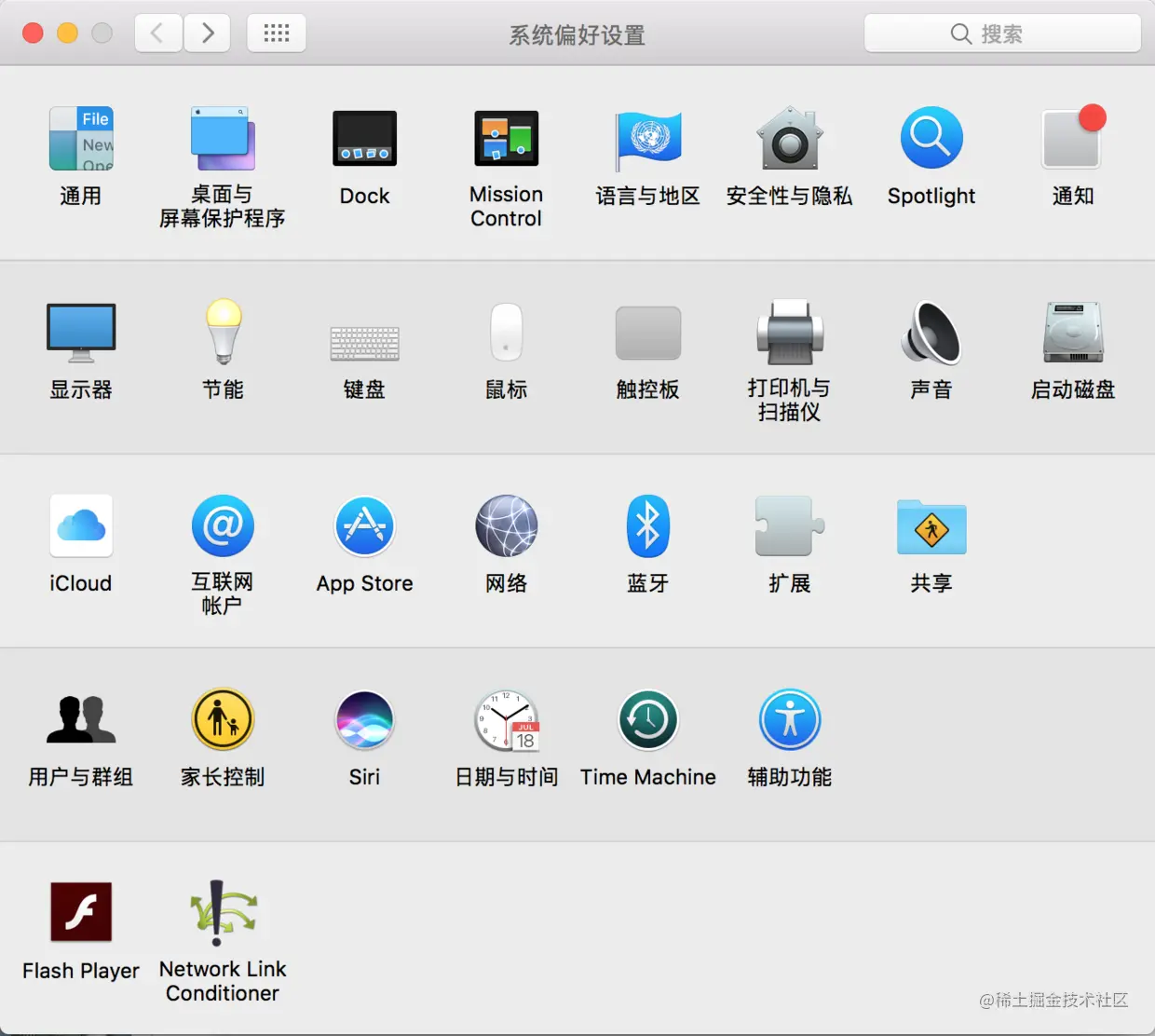Open 用户与群组 preferences
Screen dimensions: 1155x1036
81,719
